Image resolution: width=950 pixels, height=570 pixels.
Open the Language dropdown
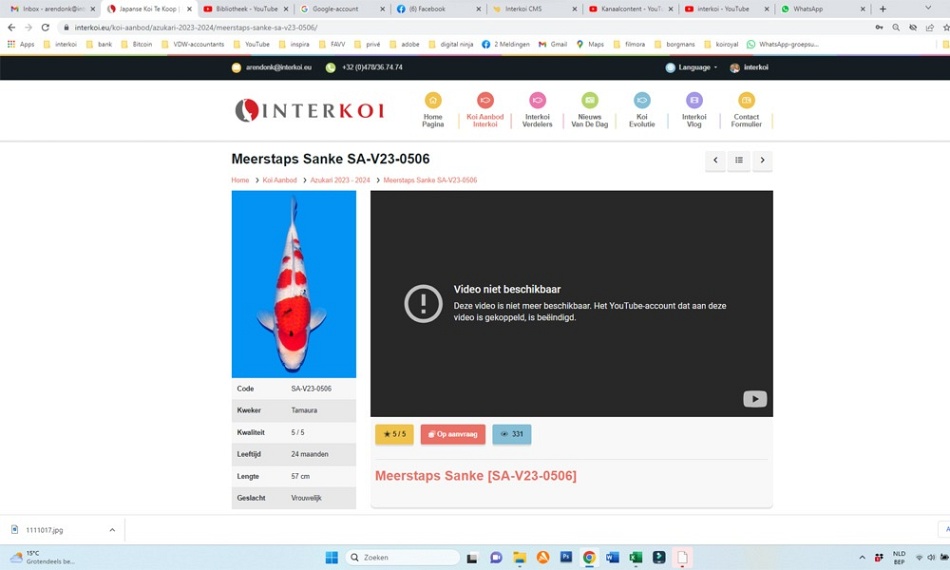(x=691, y=67)
